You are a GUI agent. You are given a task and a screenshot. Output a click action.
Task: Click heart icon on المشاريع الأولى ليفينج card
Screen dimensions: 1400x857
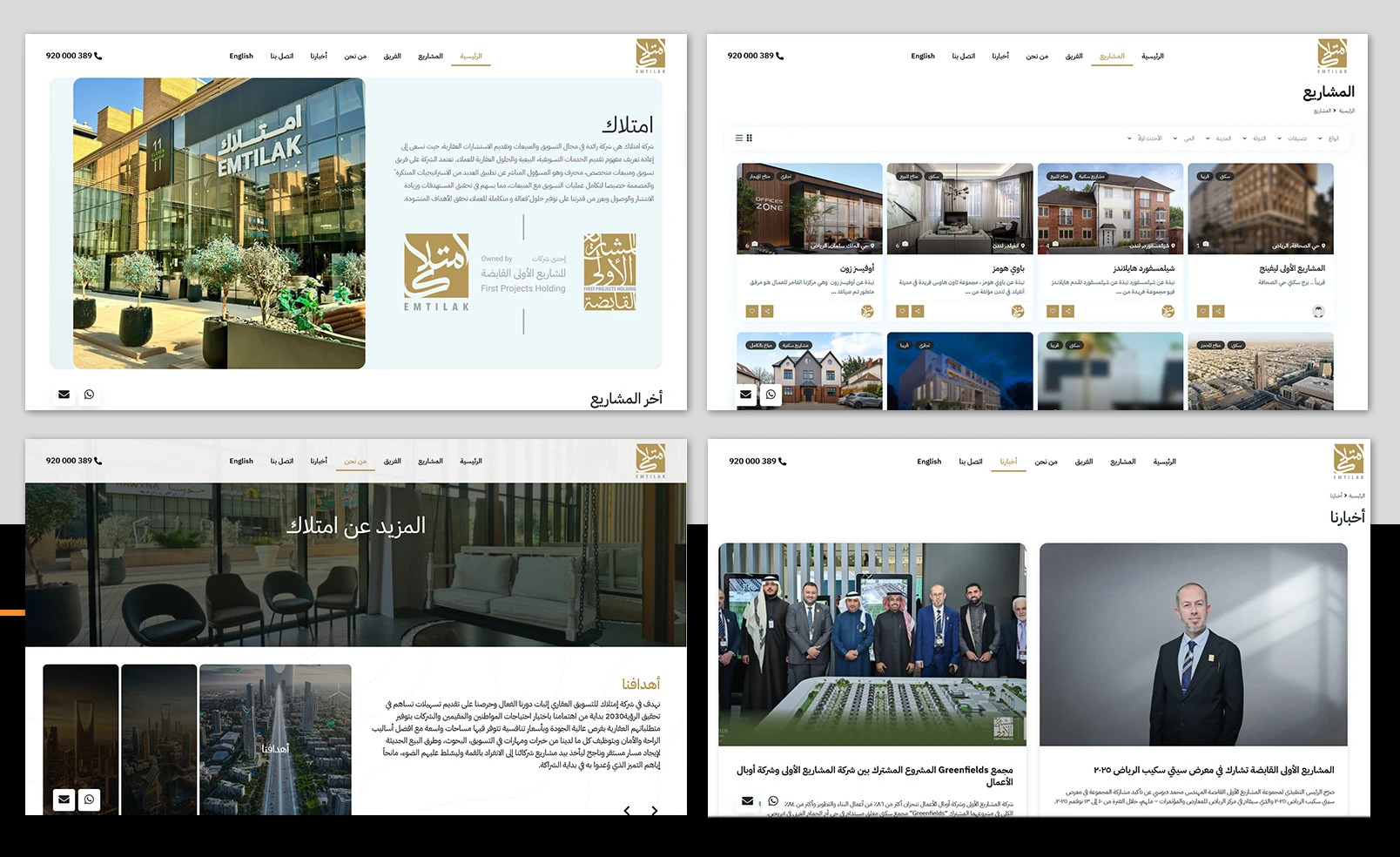coord(1203,311)
